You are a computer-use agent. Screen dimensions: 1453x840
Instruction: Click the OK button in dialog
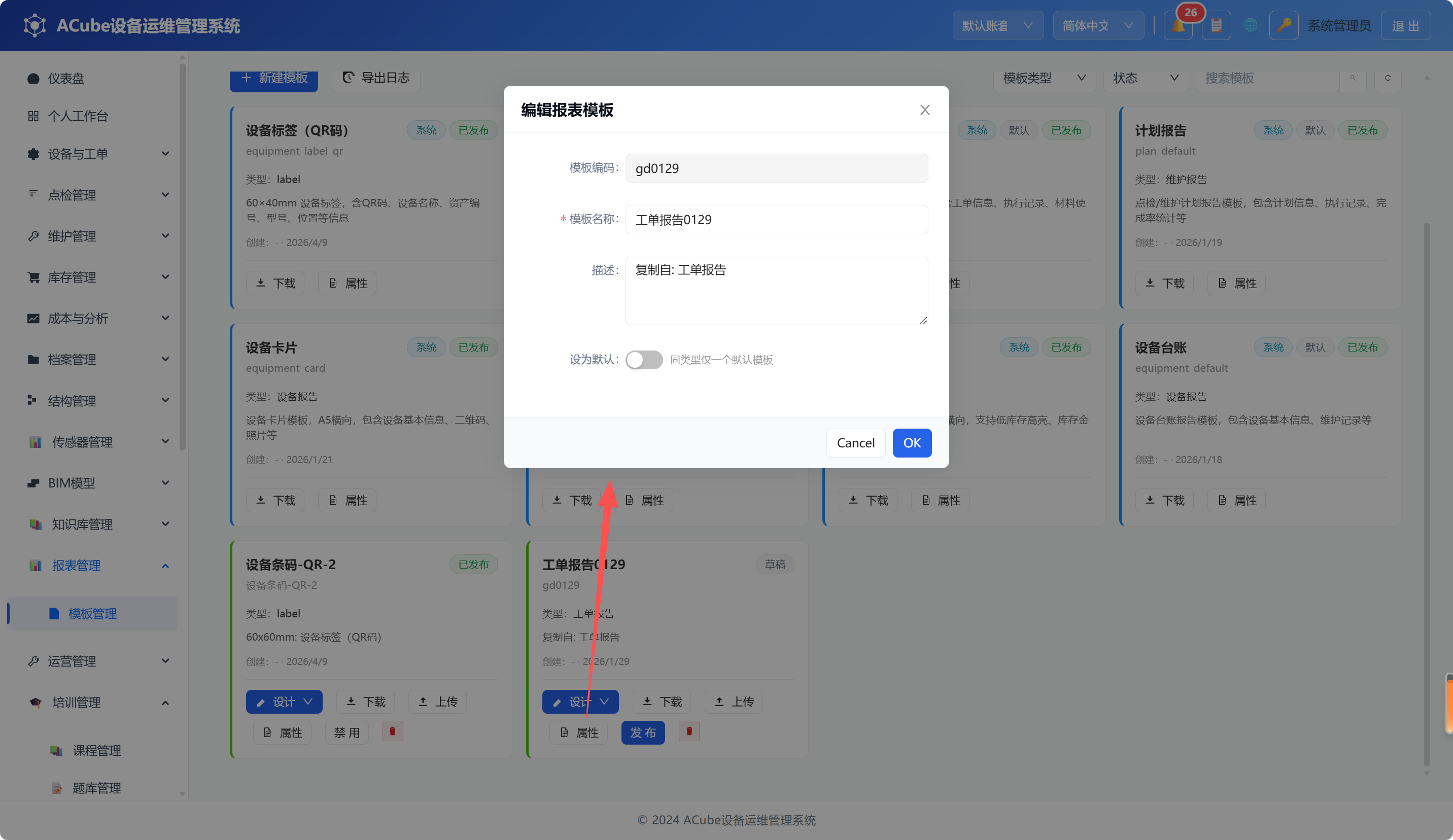coord(912,443)
